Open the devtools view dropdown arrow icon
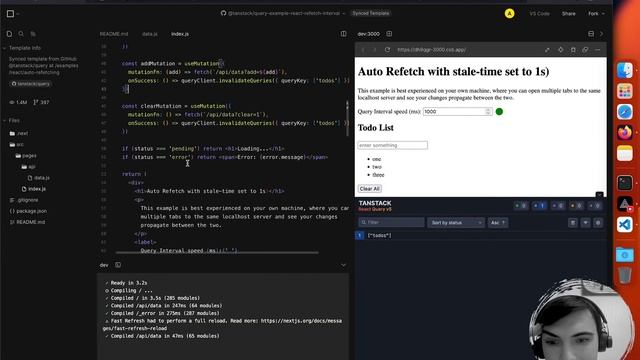This screenshot has width=640, height=360. 585,223
